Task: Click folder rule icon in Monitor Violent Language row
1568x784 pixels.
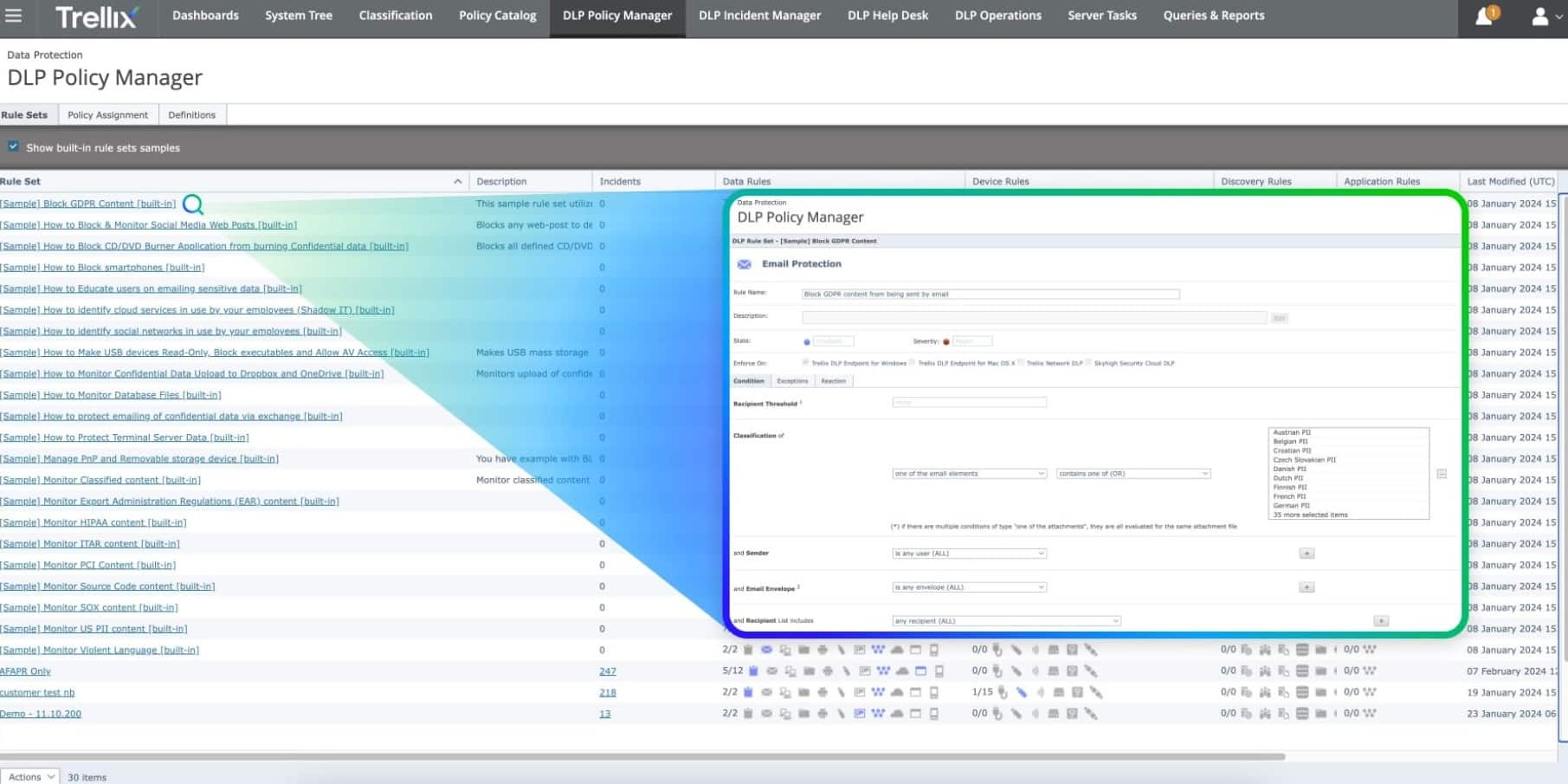Action: 804,650
